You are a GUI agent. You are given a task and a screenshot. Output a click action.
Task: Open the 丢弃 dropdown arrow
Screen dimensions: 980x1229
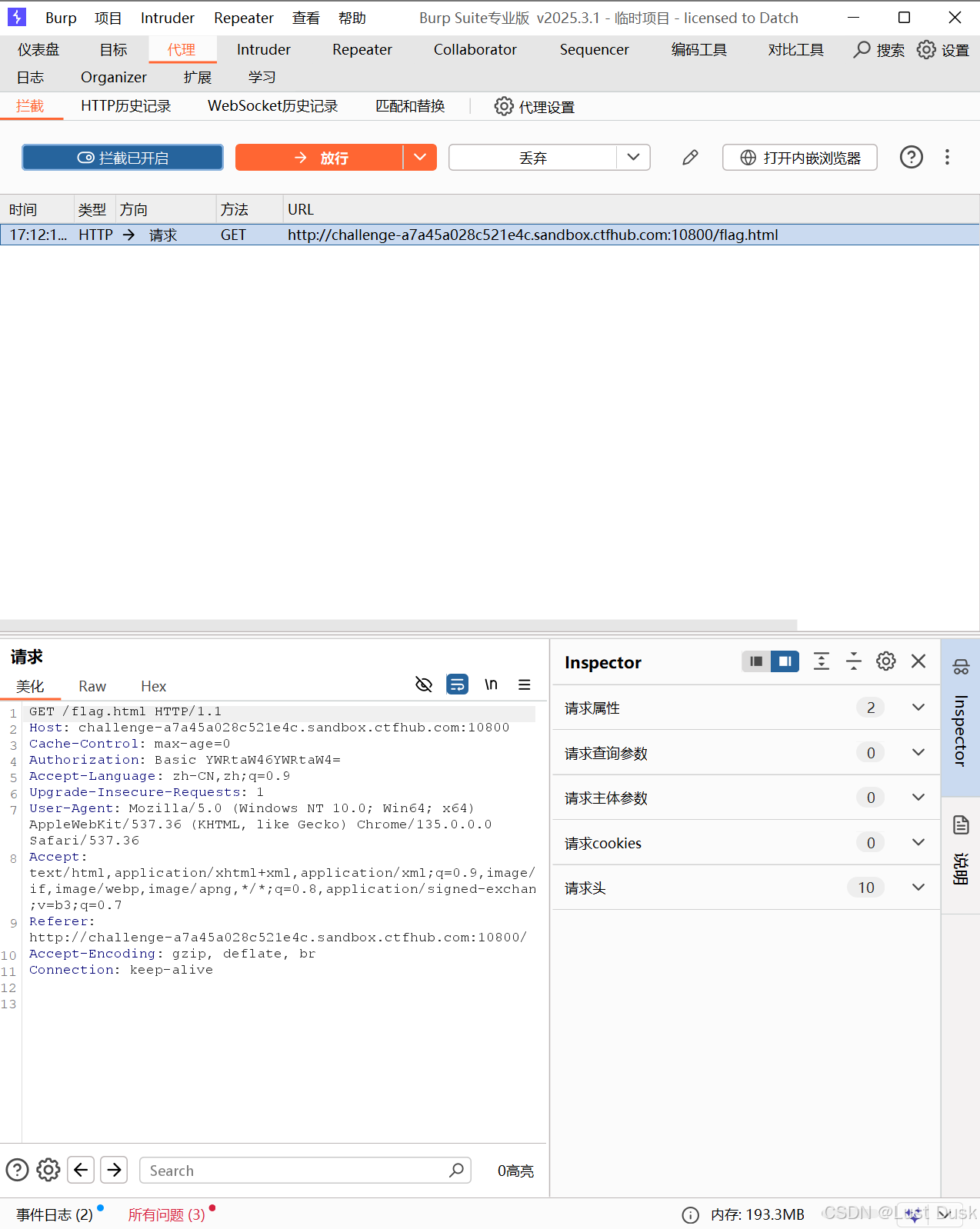(x=633, y=158)
